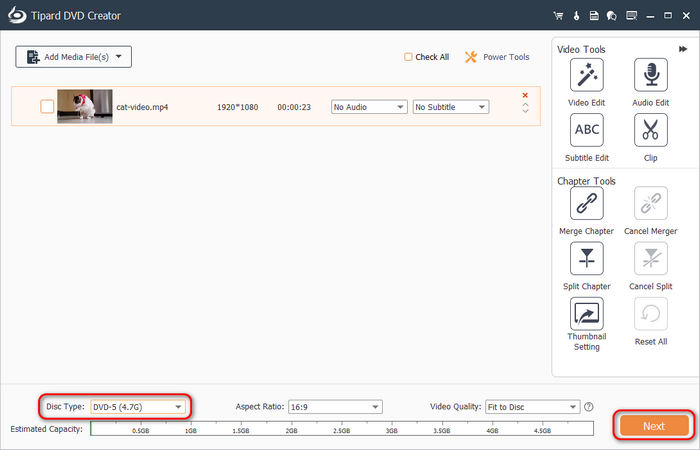Click the Merge Chapter icon

pyautogui.click(x=585, y=204)
